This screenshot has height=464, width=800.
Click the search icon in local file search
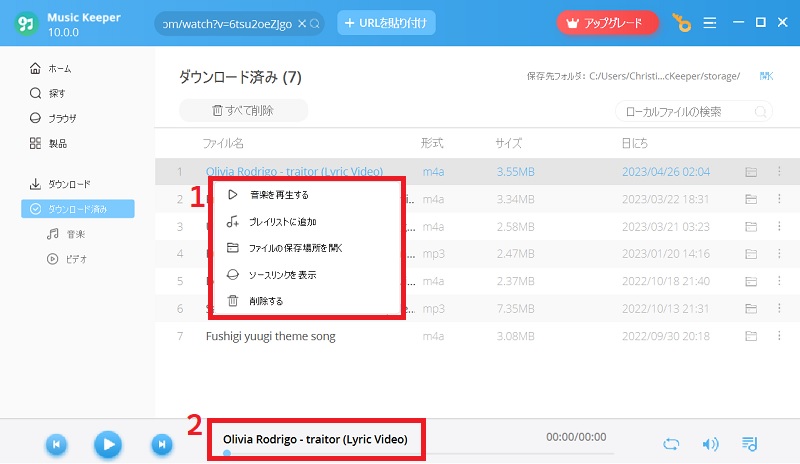[x=760, y=112]
